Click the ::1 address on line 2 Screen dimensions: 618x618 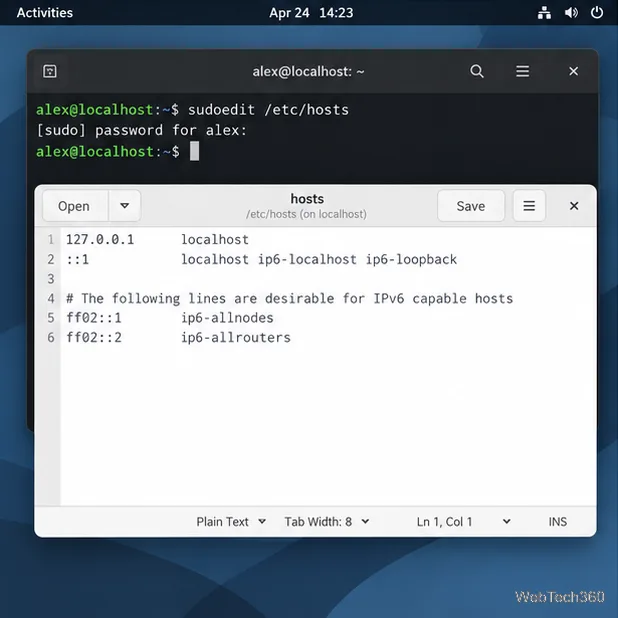tap(77, 259)
